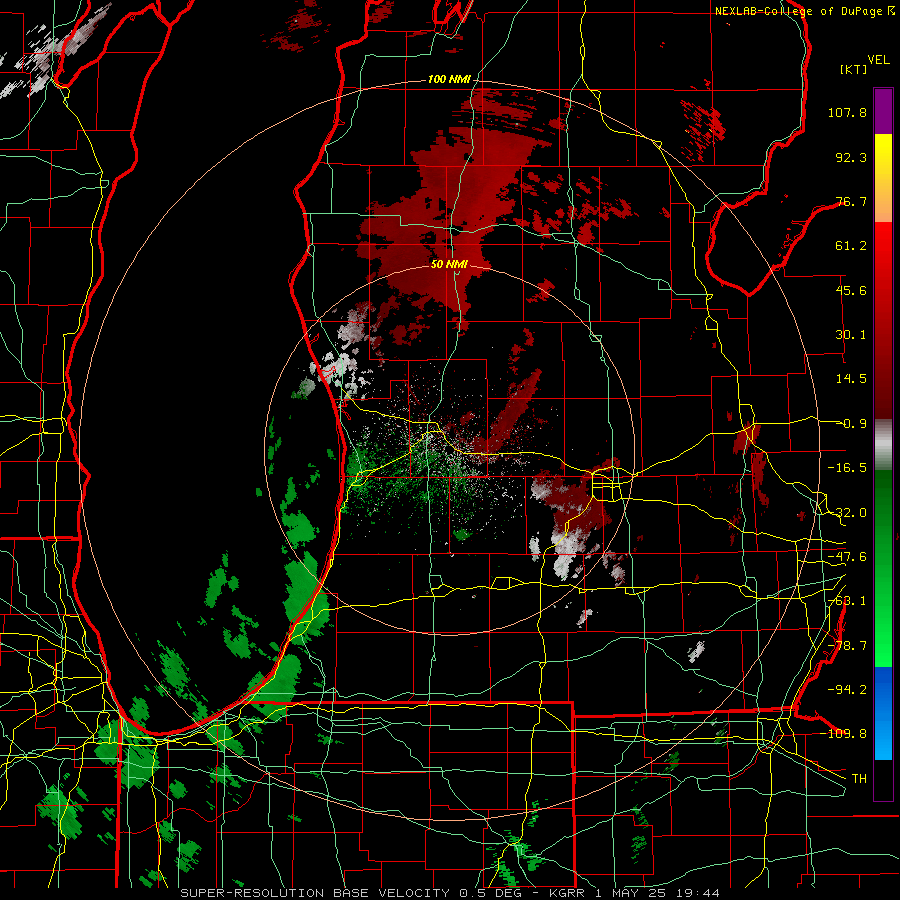Screen dimensions: 900x900
Task: Click the purple color segment of velocity bar
Action: point(883,111)
